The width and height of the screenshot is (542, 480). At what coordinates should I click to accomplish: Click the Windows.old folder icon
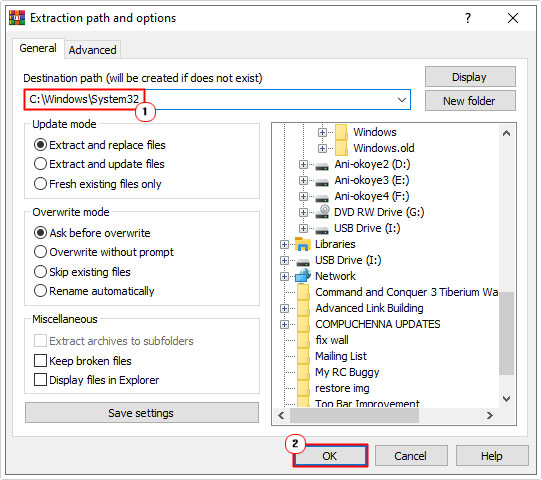click(x=342, y=148)
